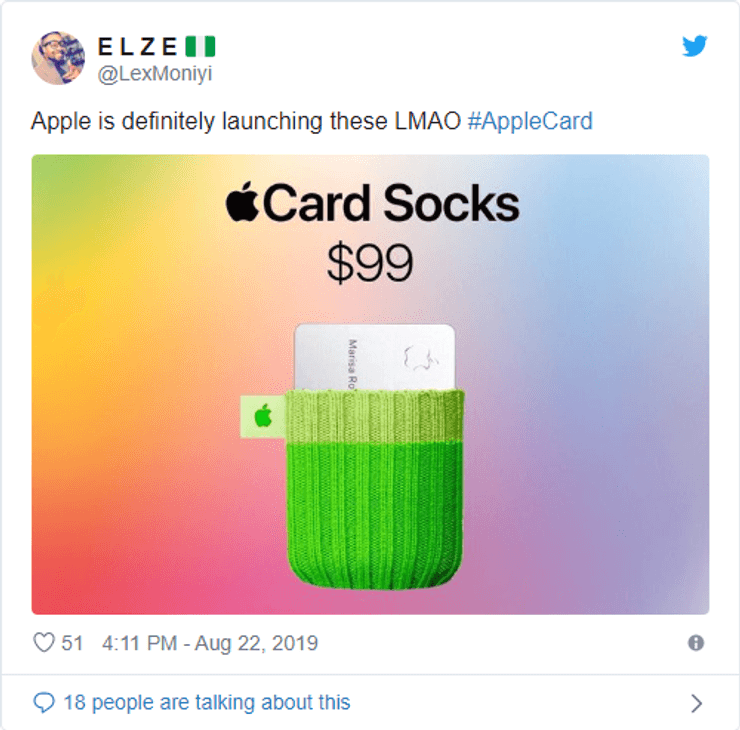Click the ELZE display name

(x=137, y=46)
